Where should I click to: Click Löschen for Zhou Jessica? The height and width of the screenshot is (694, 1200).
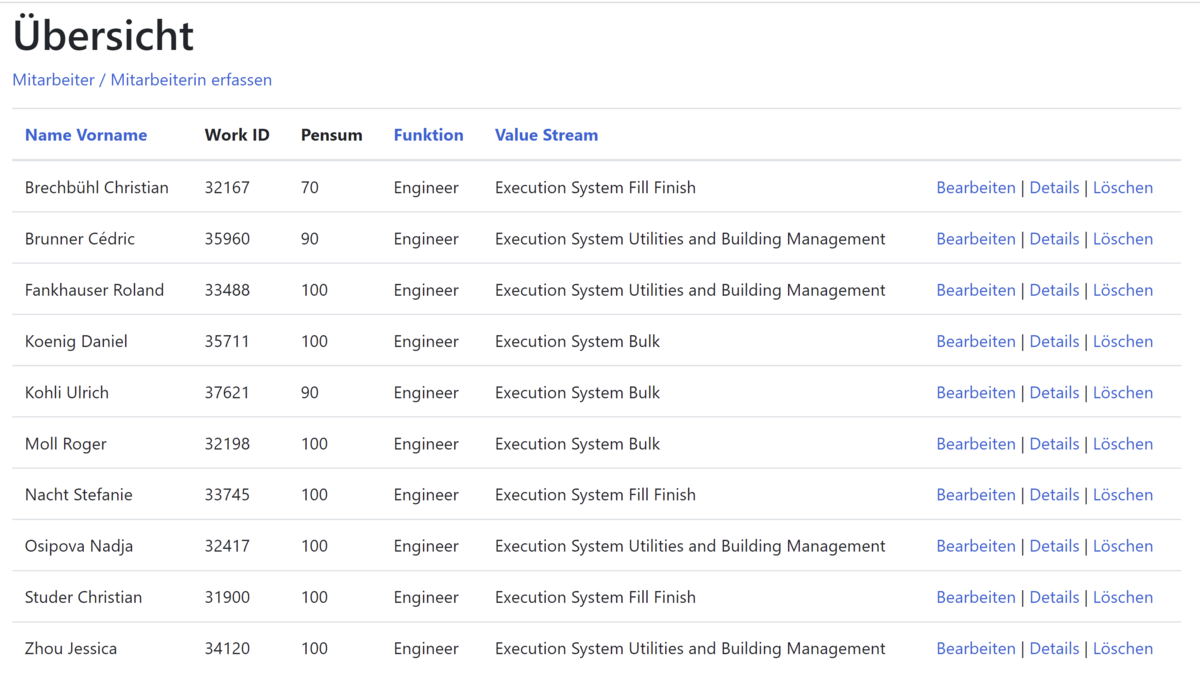click(x=1122, y=649)
